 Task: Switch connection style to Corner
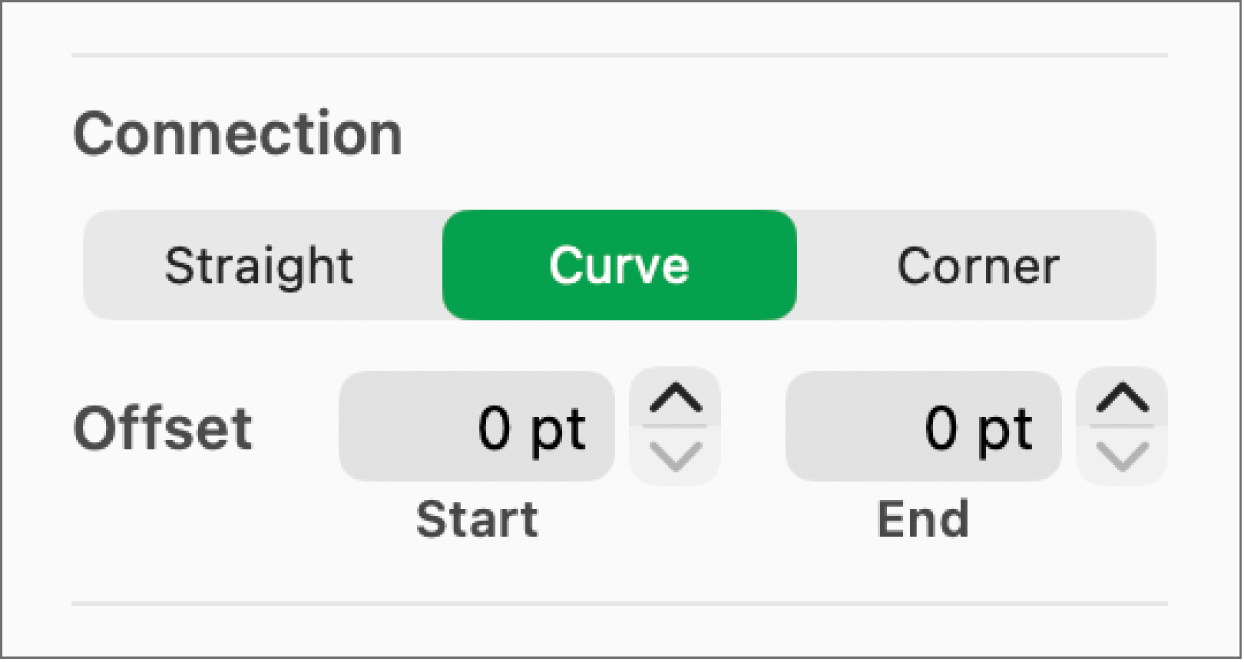(977, 266)
